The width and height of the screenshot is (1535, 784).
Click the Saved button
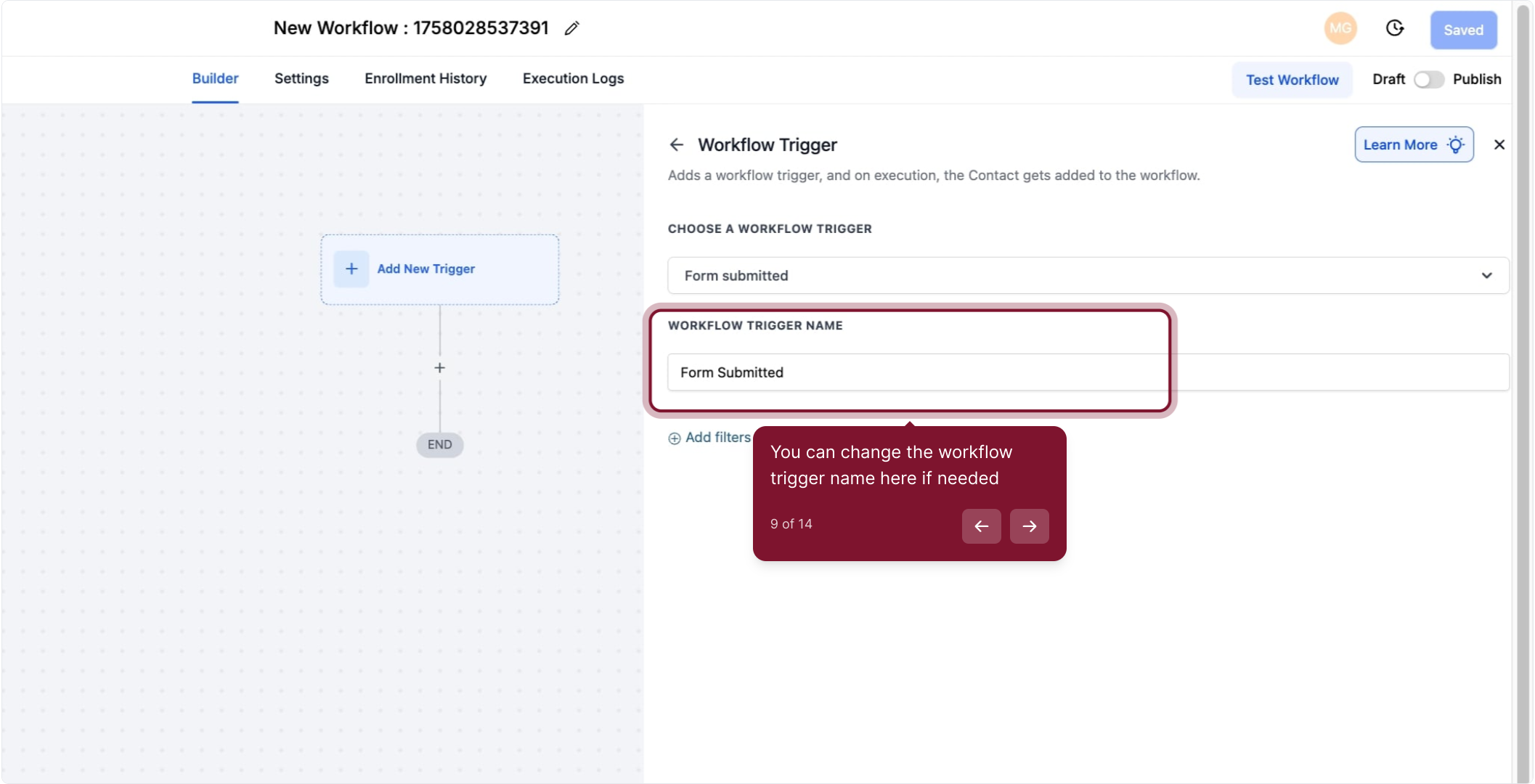[x=1463, y=30]
